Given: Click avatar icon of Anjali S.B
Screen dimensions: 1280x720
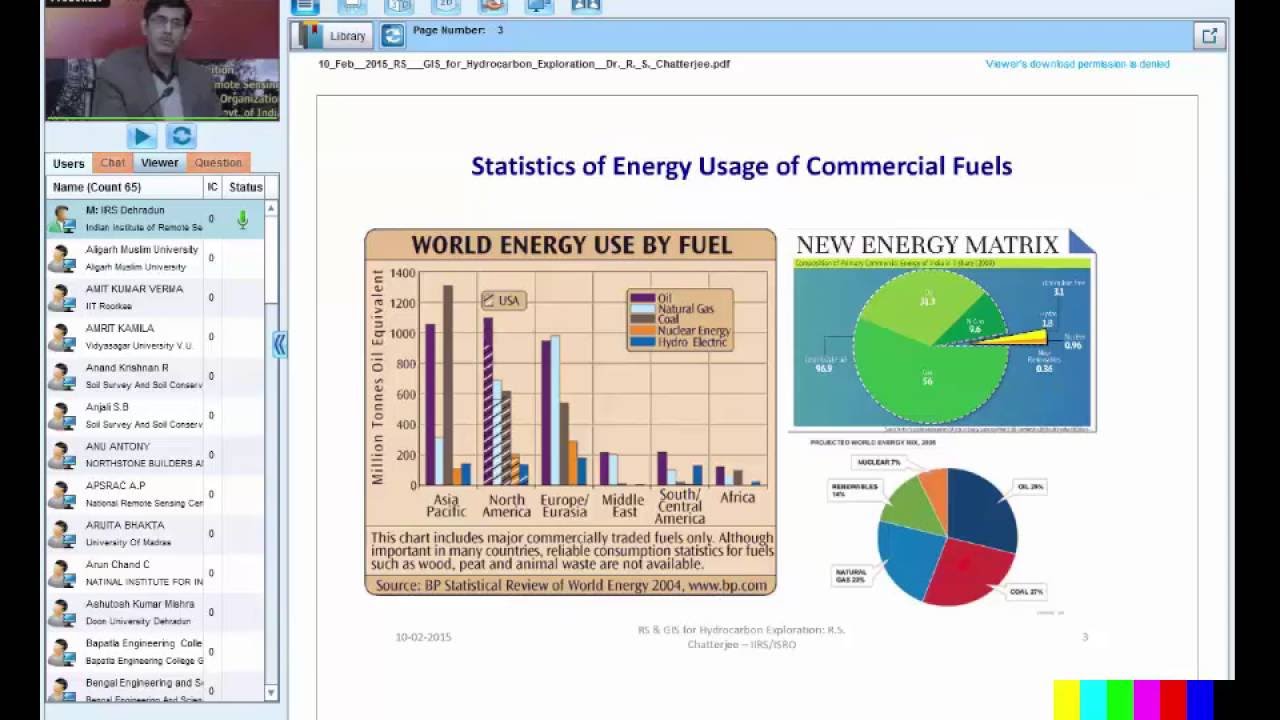Looking at the screenshot, I should tap(63, 416).
